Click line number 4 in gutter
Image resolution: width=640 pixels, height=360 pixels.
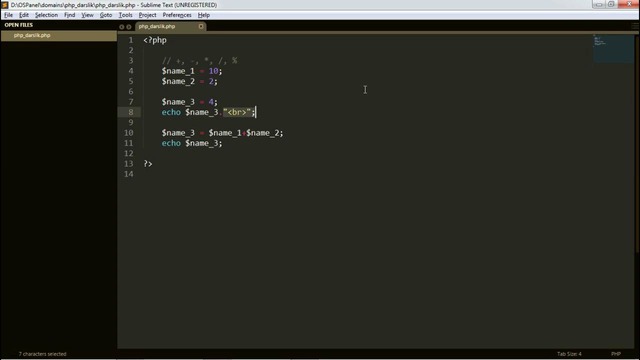131,71
